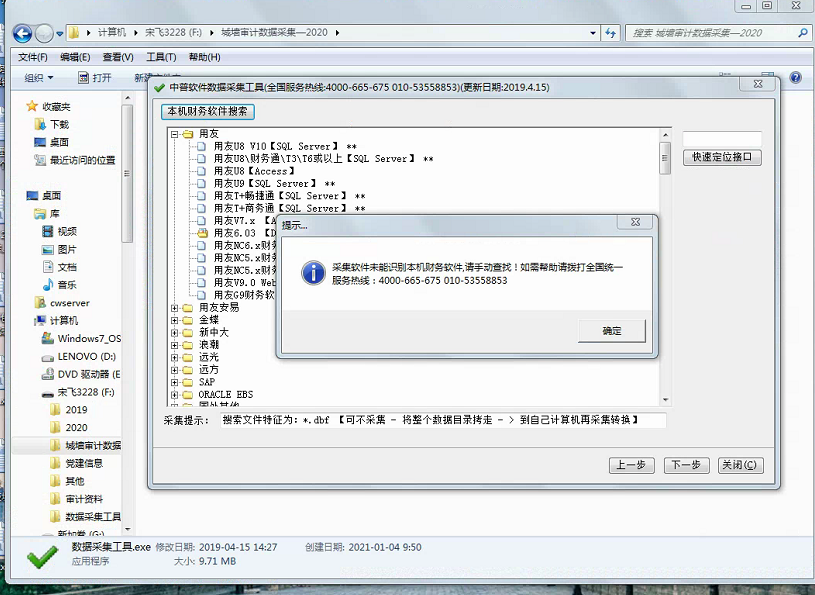This screenshot has height=595, width=815.
Task: Click the folder icon of 用友 node
Action: pos(188,134)
